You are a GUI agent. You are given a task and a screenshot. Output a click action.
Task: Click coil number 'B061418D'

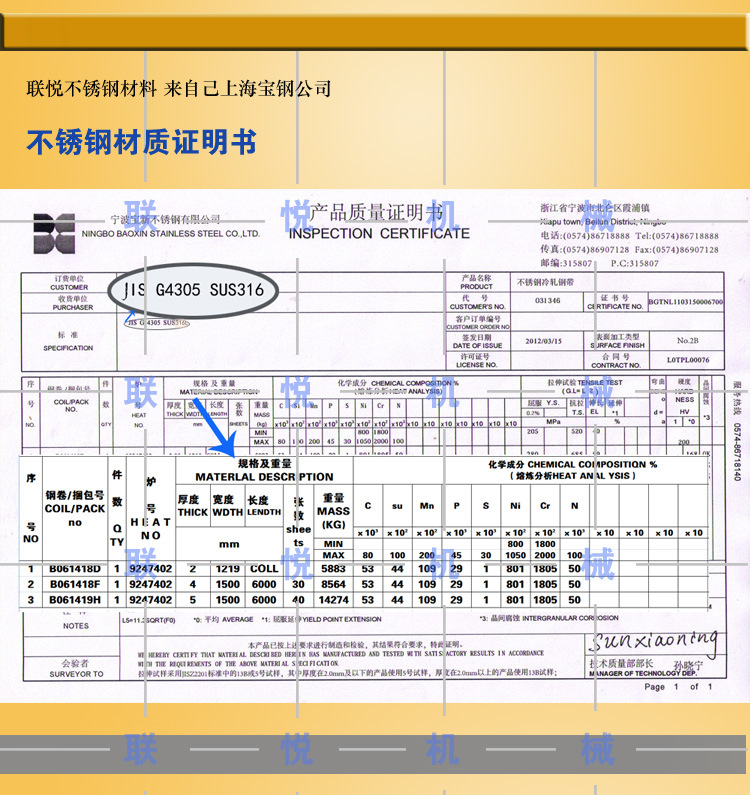coord(75,569)
